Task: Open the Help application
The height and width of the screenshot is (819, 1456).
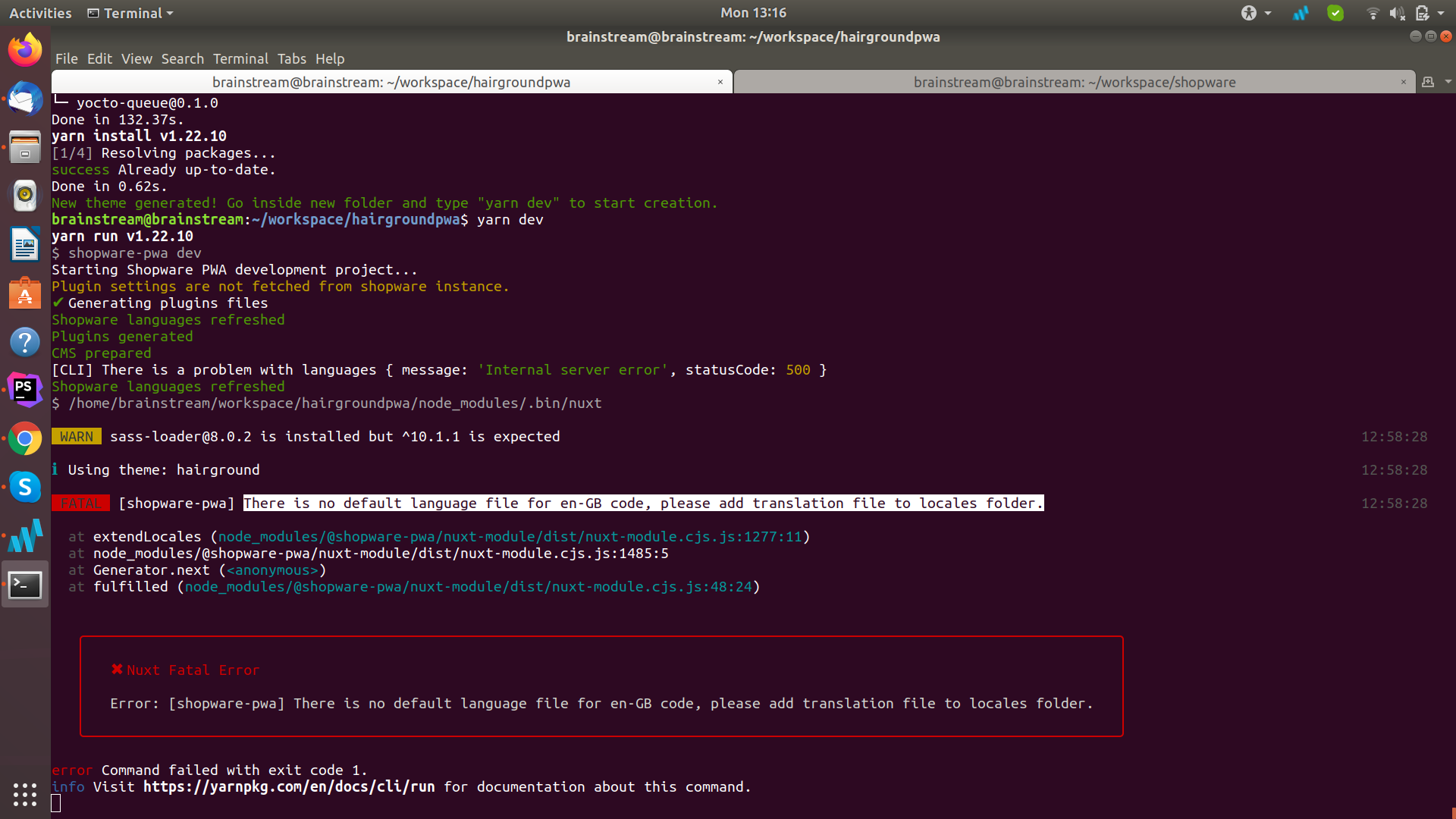Action: [25, 341]
